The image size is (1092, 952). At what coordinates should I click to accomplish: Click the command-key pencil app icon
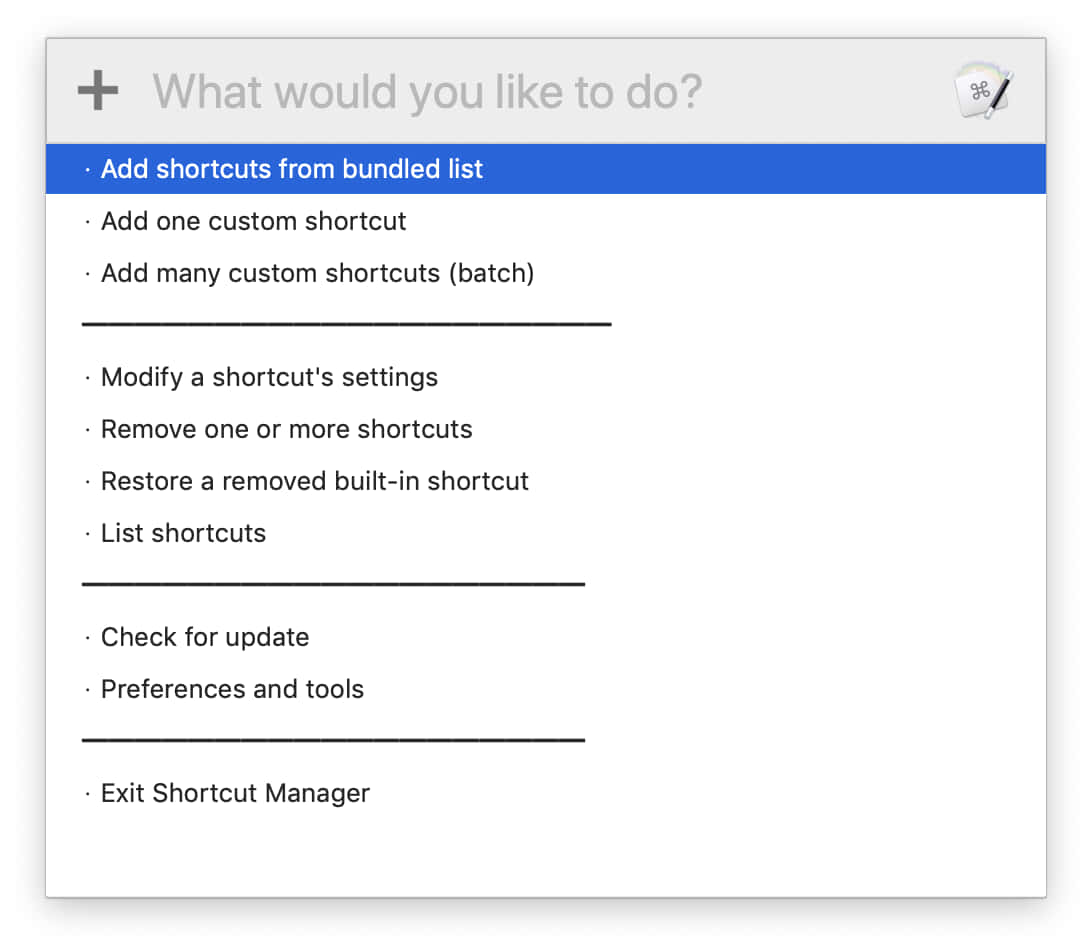983,91
